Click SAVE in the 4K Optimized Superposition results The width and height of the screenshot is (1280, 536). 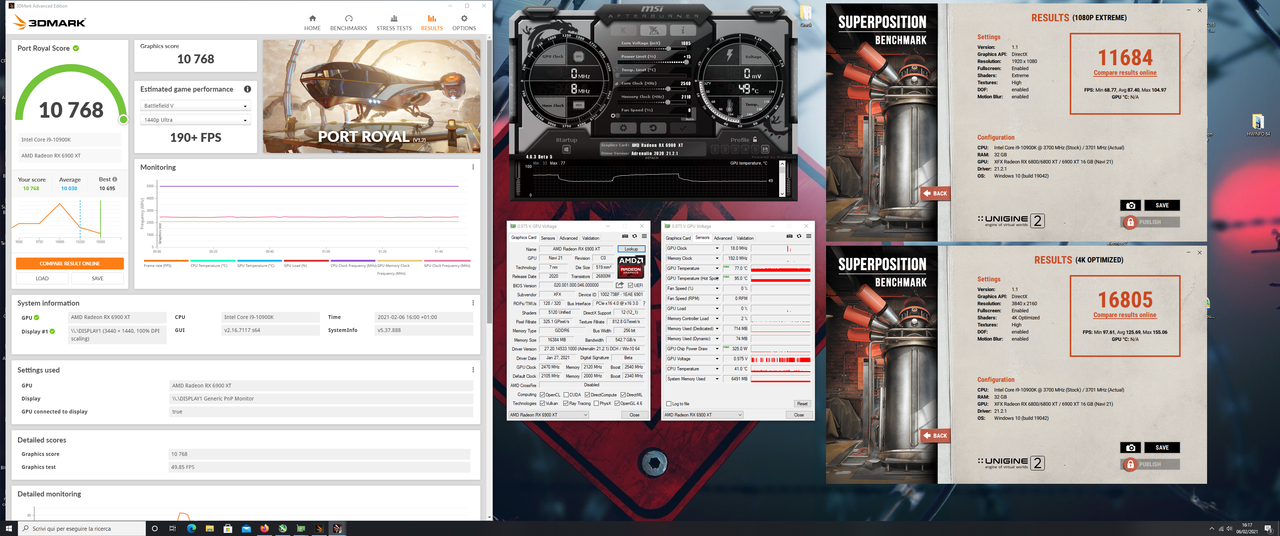pos(1161,448)
